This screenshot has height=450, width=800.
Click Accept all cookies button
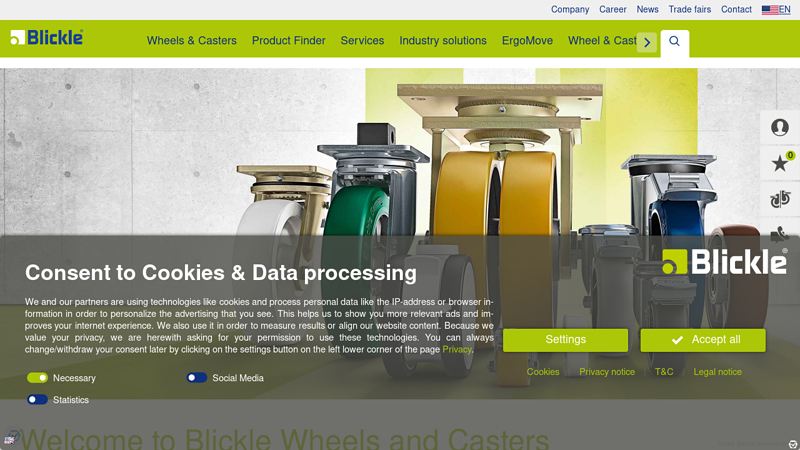click(x=703, y=340)
